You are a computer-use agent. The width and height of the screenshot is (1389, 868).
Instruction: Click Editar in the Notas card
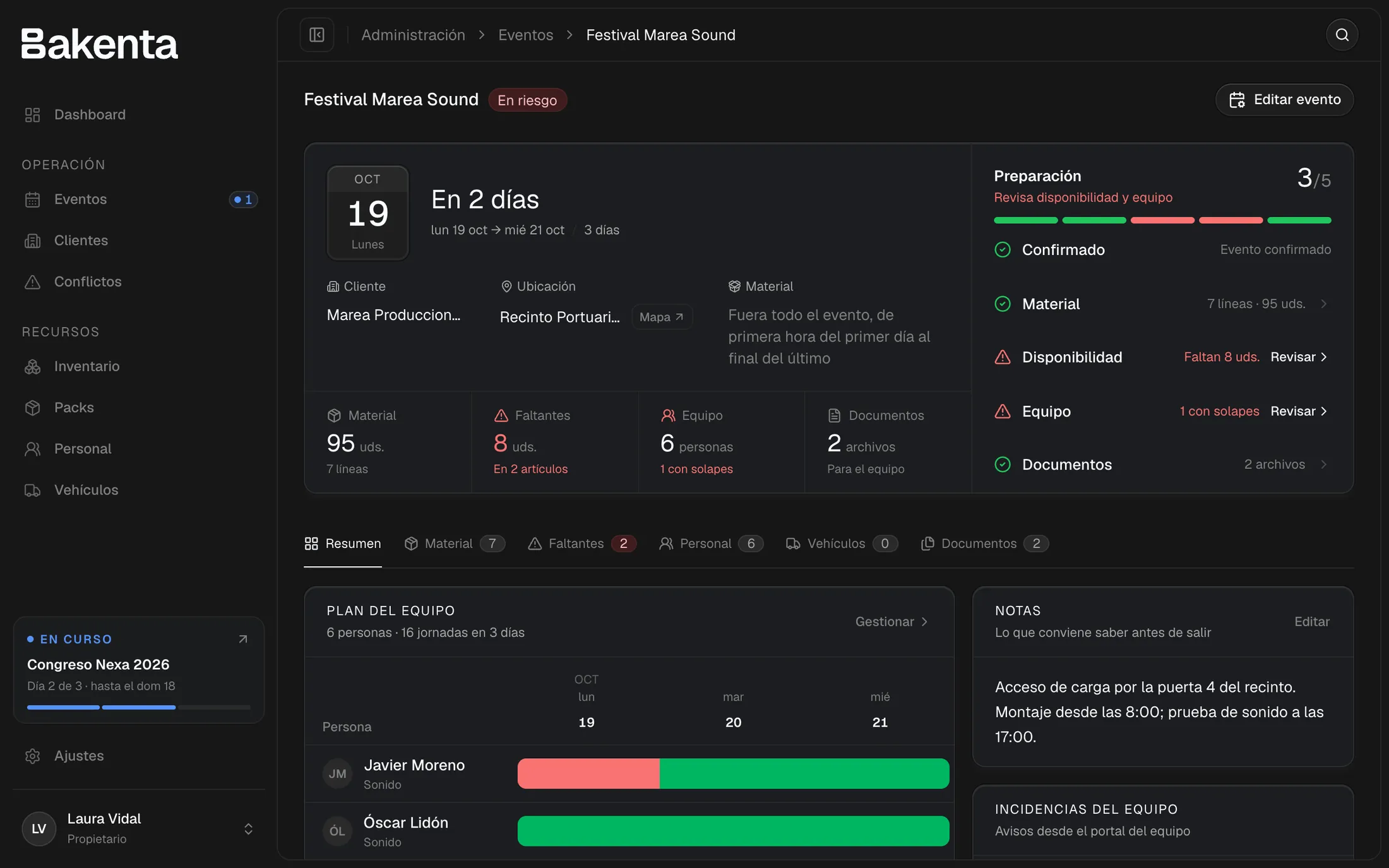[1312, 622]
